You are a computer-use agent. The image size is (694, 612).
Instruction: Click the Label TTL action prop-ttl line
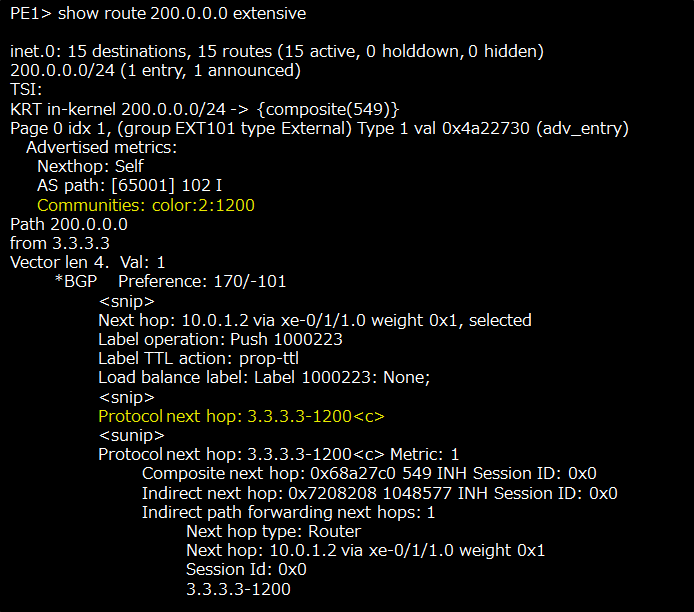(x=198, y=358)
